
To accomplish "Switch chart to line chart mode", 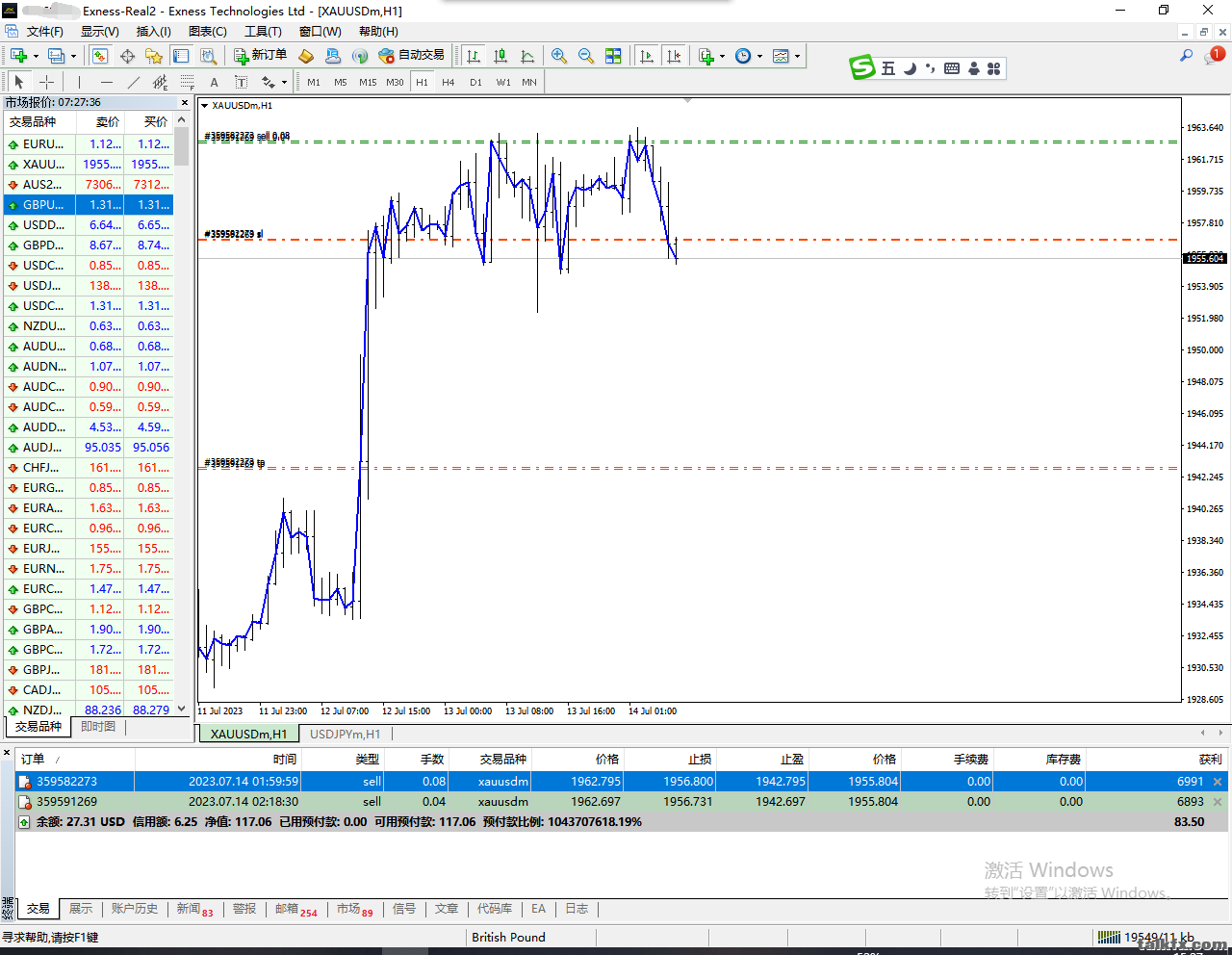I will point(527,56).
